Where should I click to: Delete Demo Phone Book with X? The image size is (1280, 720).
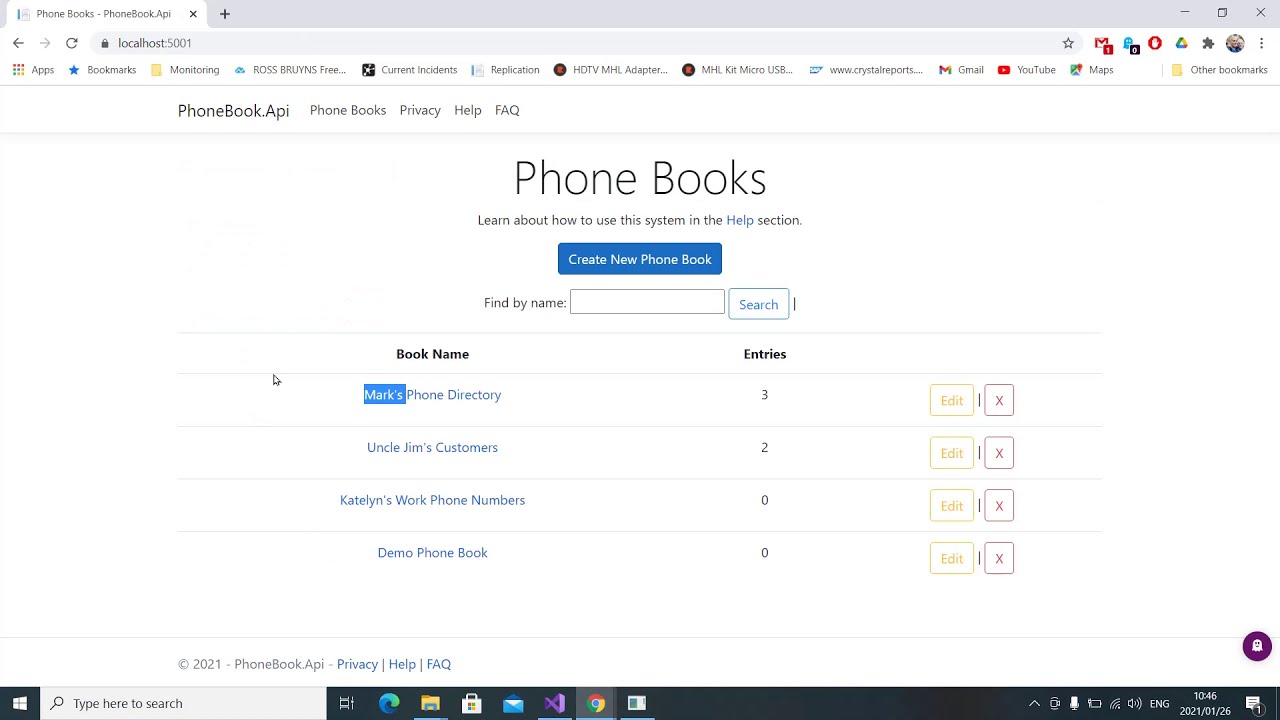pyautogui.click(x=999, y=558)
